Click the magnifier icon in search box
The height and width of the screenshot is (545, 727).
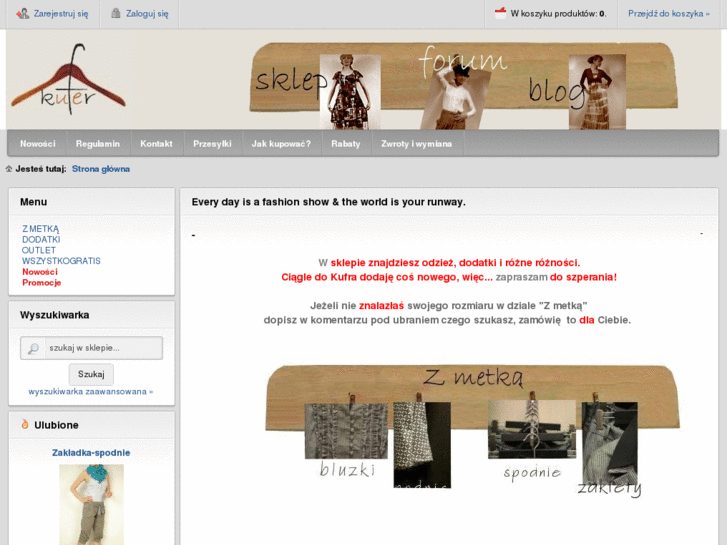click(x=33, y=348)
